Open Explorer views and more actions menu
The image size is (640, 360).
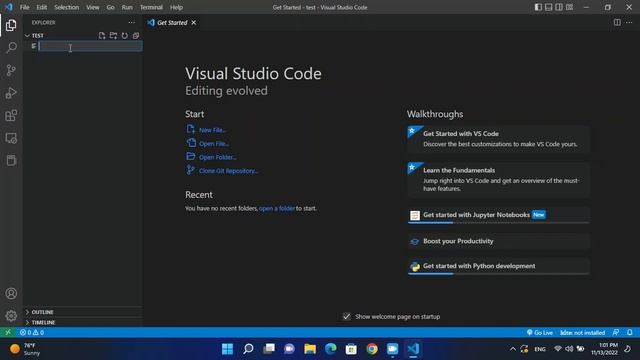[x=131, y=22]
